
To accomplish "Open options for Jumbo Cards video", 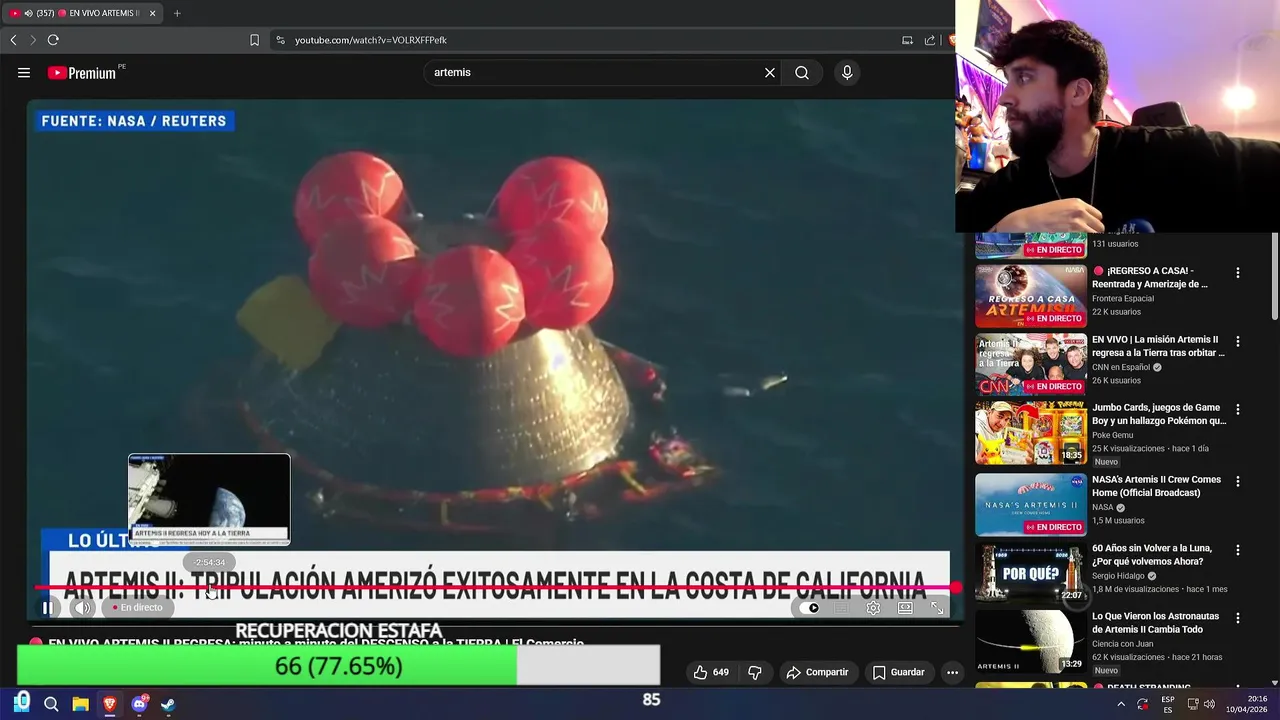I will tap(1237, 410).
